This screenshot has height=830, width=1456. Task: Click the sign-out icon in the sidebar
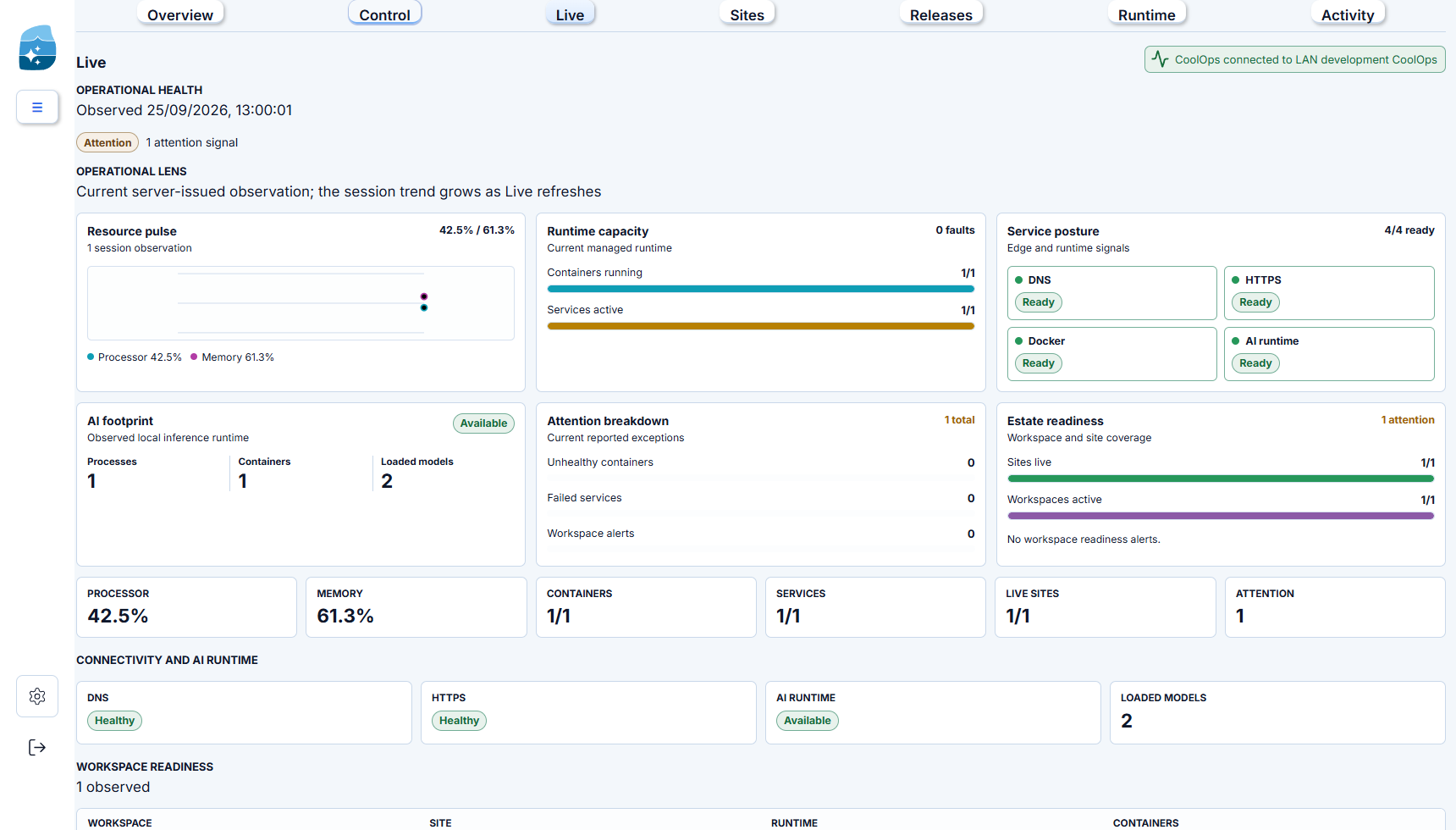pyautogui.click(x=37, y=747)
